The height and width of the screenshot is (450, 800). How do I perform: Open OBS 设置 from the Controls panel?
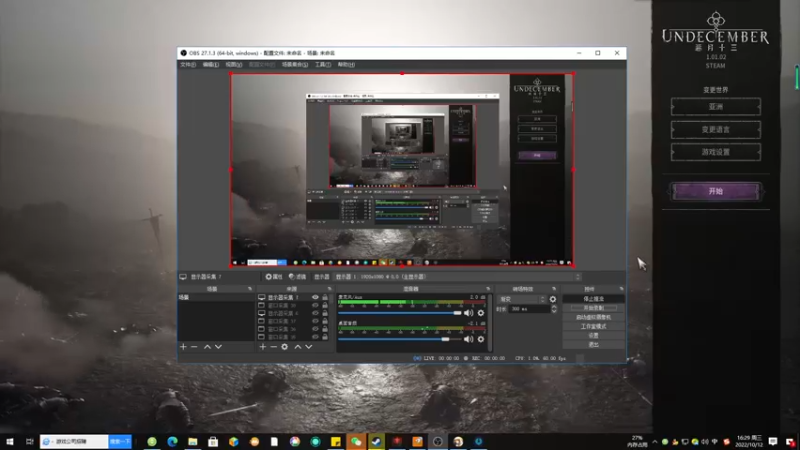pos(593,336)
